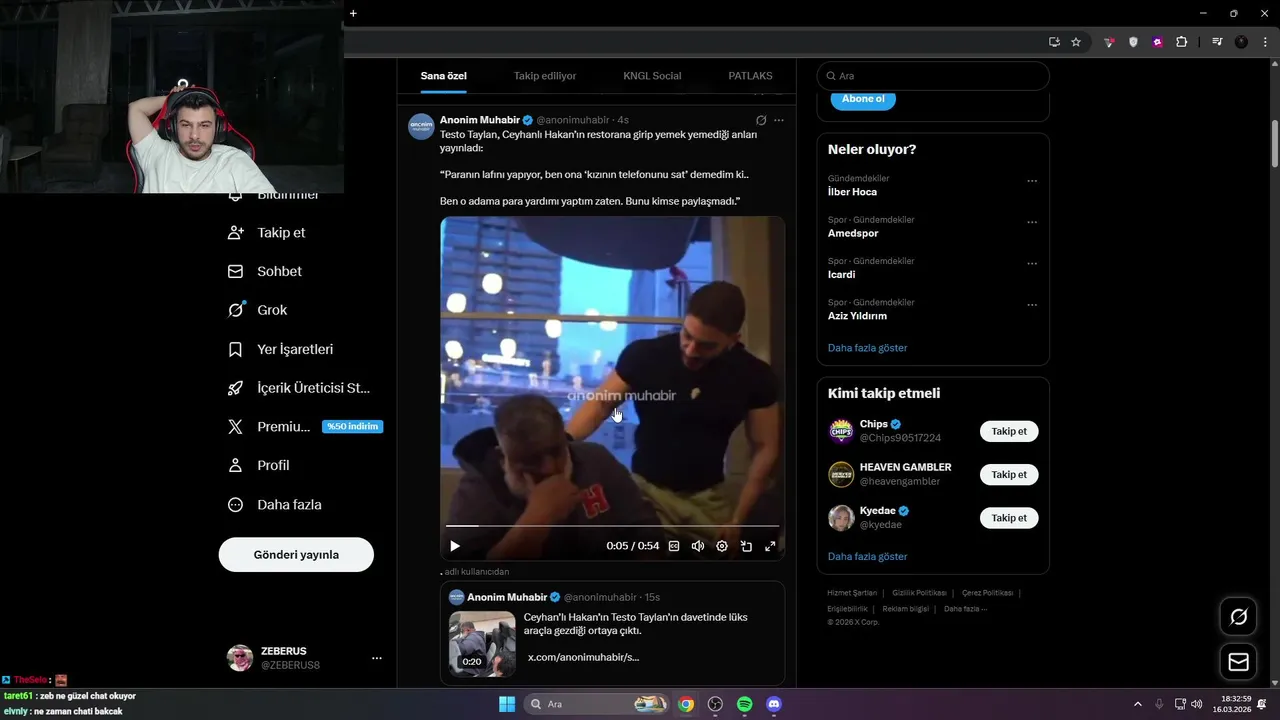Click install app icon in address bar

pyautogui.click(x=1054, y=42)
